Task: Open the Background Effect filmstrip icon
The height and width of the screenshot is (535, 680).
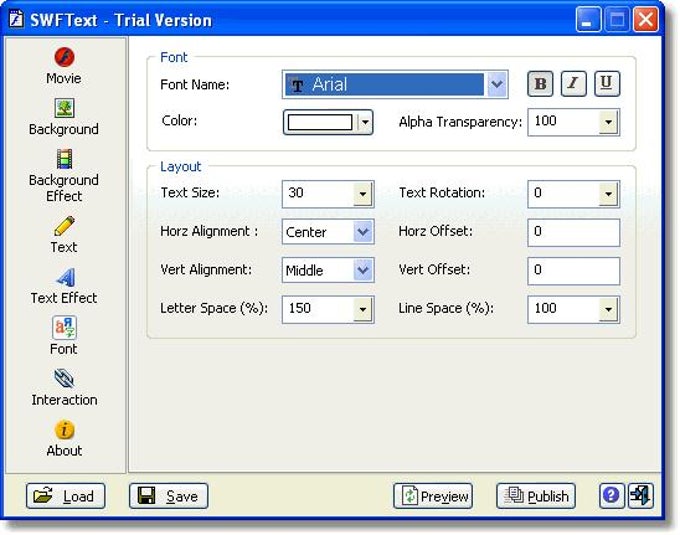Action: point(65,159)
